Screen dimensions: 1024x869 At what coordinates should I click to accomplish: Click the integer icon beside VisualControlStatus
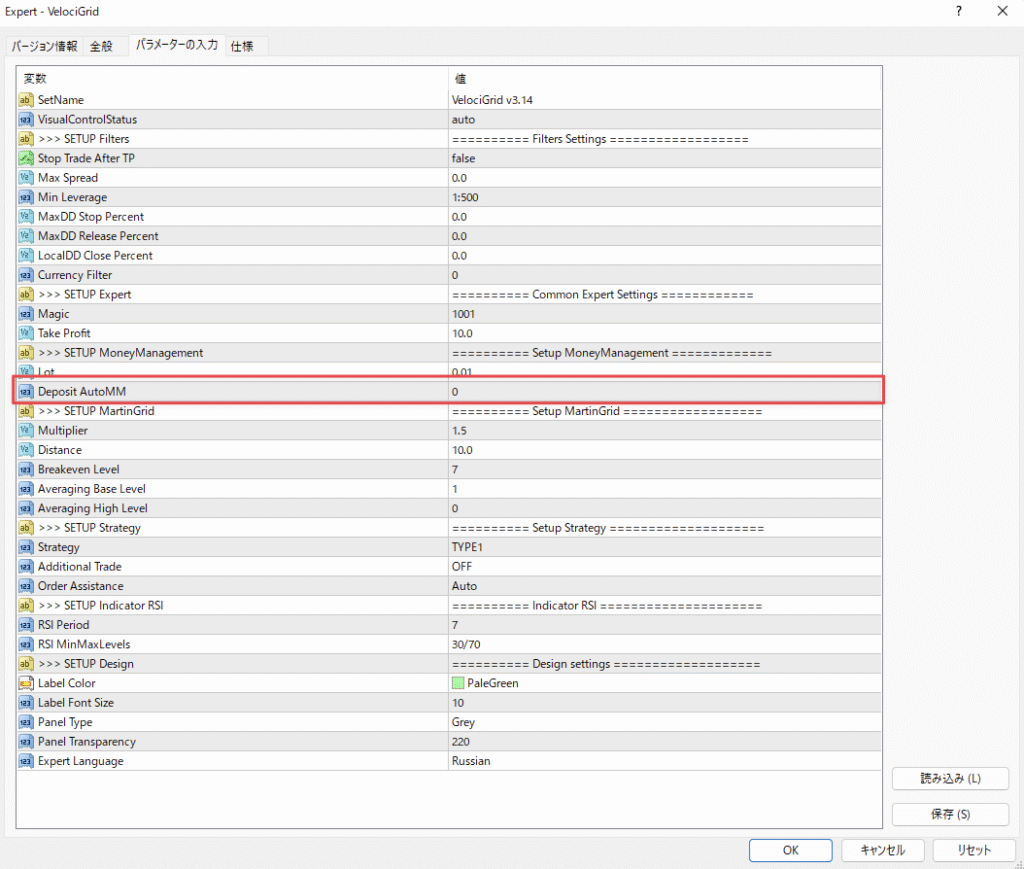tap(25, 119)
